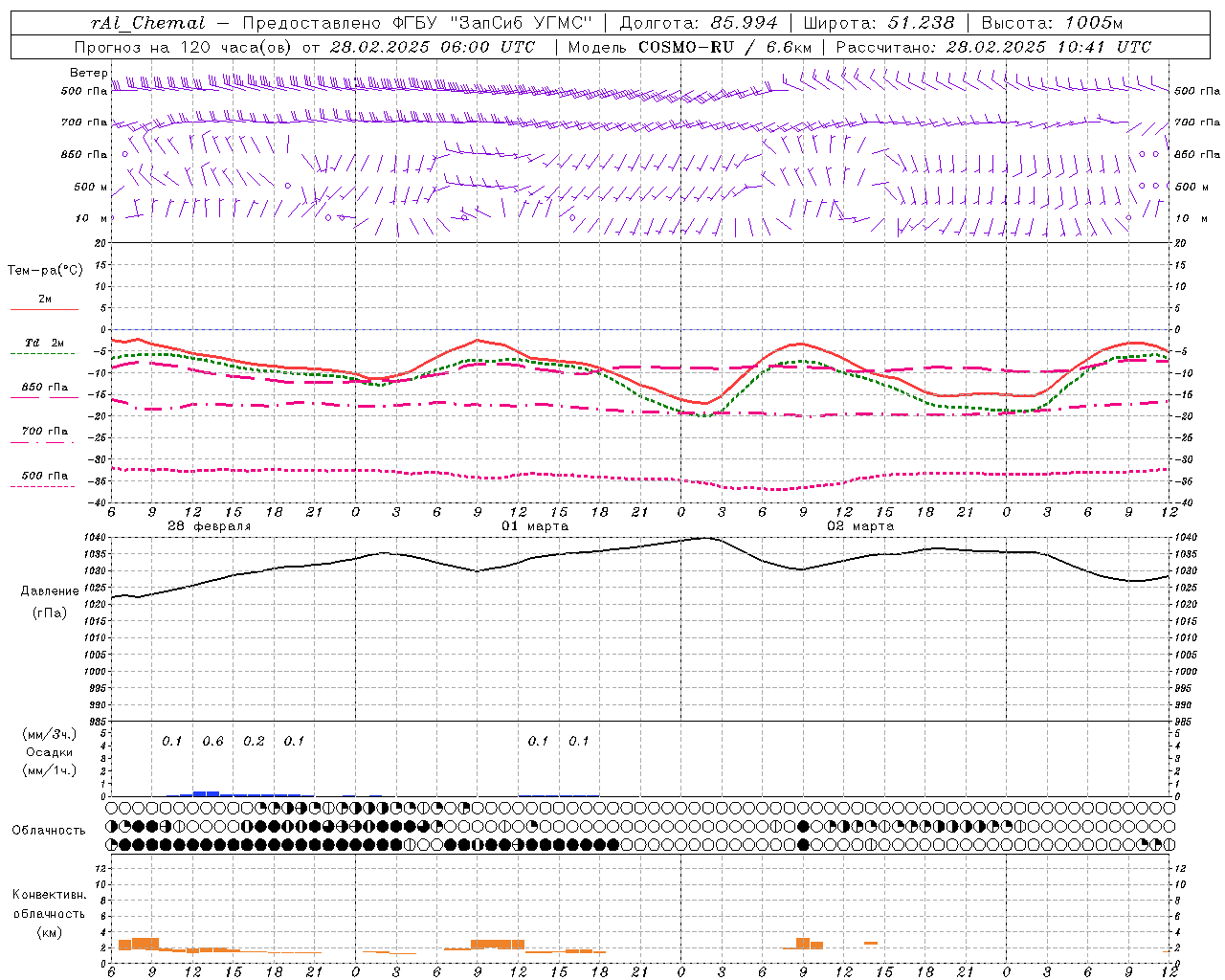Click the Конвективн. облачность label
This screenshot has height=980, width=1225.
[49, 904]
